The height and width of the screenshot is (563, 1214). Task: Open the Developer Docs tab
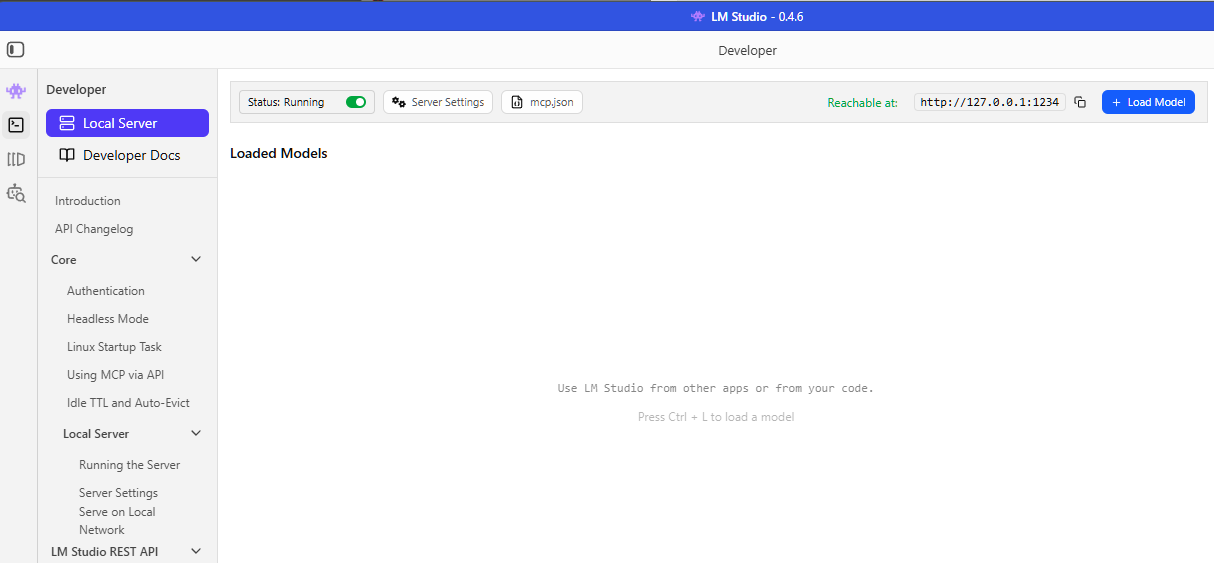click(127, 155)
